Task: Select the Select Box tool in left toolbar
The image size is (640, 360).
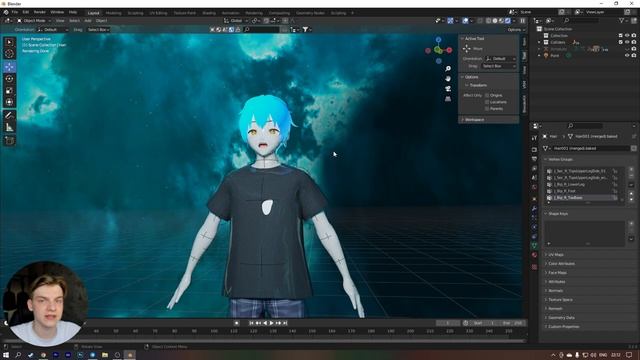Action: pyautogui.click(x=9, y=42)
